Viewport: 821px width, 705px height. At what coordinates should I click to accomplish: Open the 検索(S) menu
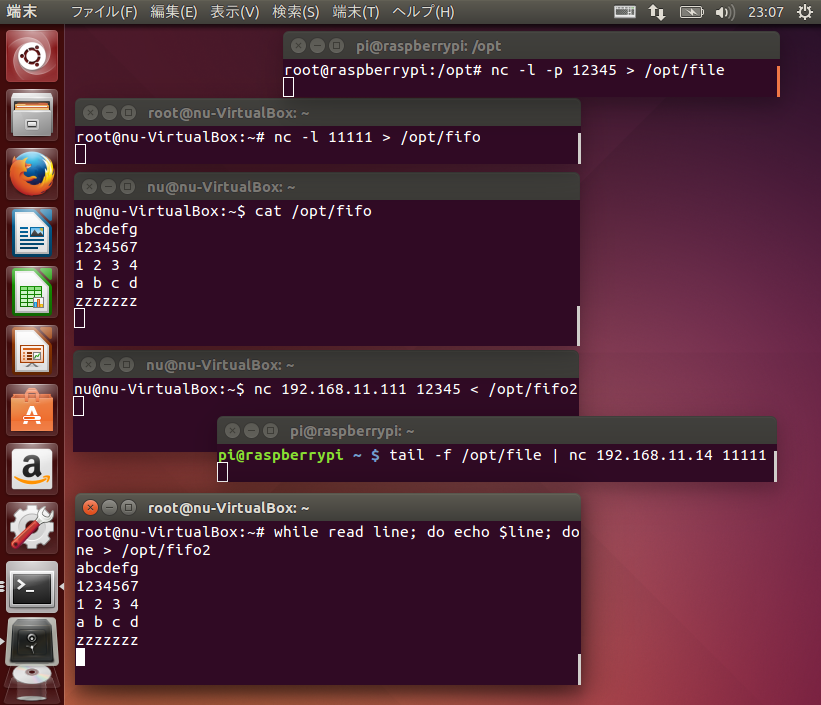[296, 12]
